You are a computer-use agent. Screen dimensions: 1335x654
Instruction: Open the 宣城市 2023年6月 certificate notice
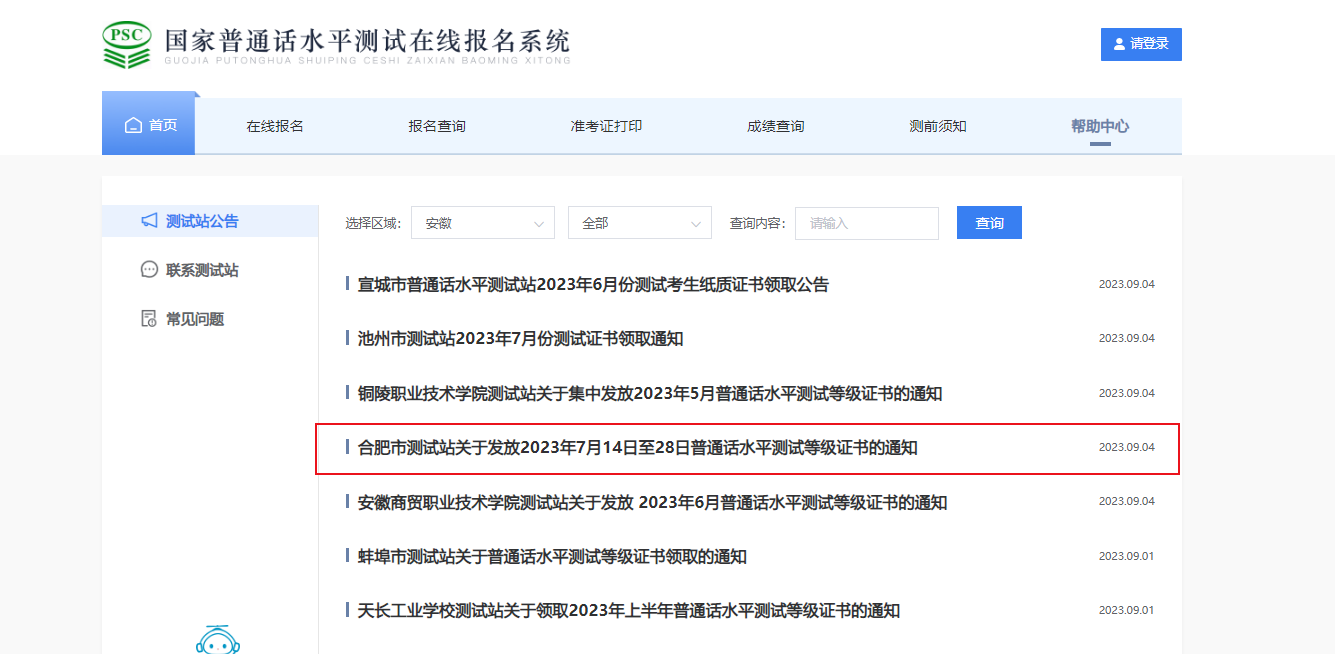(593, 284)
